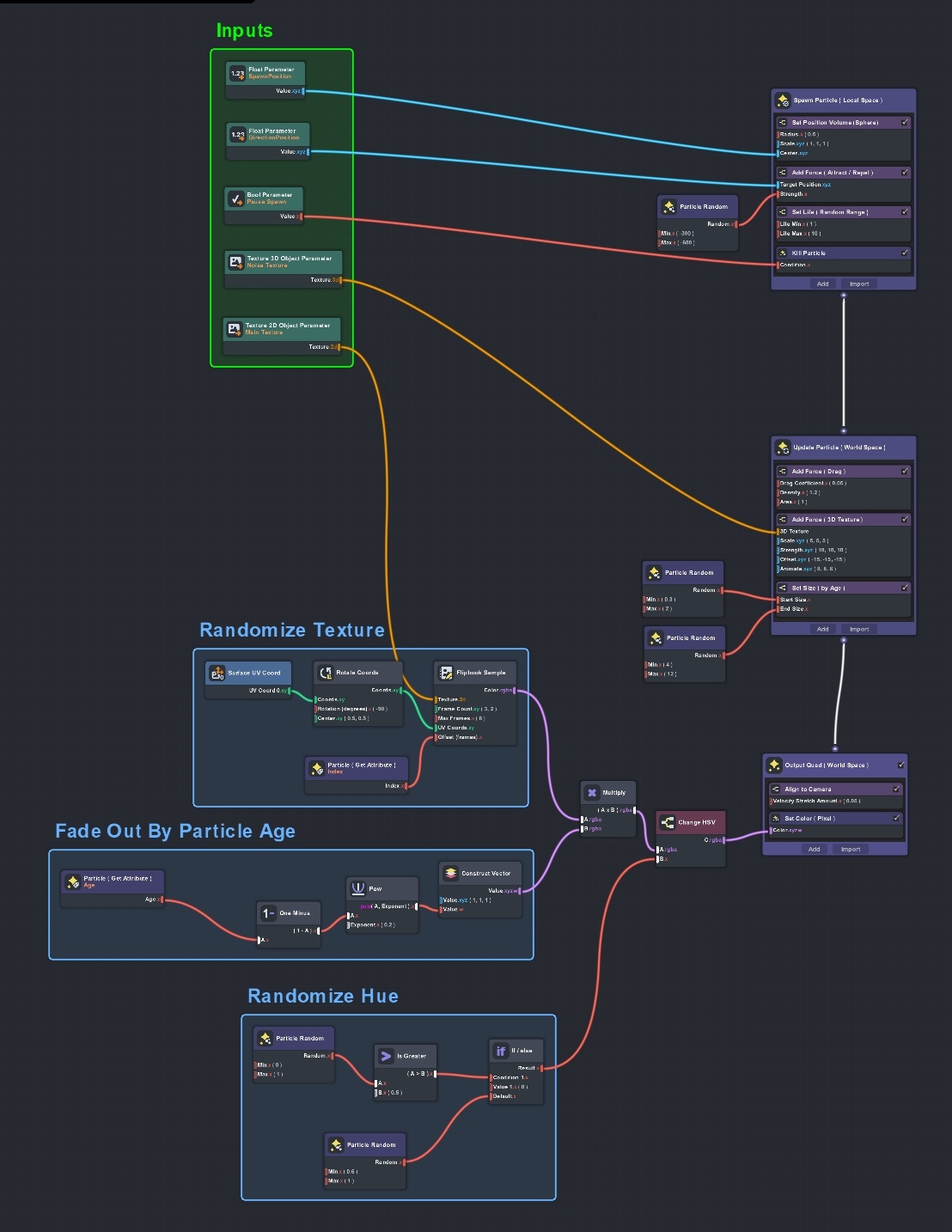Click the Update Particle node icon

pos(783,448)
